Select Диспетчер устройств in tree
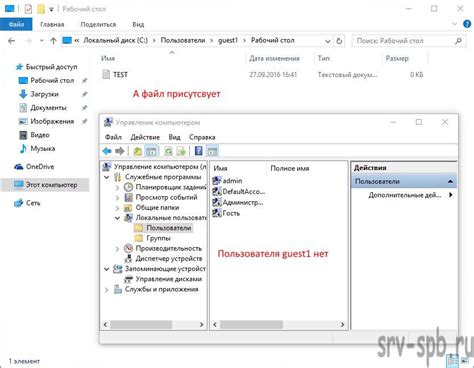Image resolution: width=474 pixels, height=368 pixels. point(163,259)
